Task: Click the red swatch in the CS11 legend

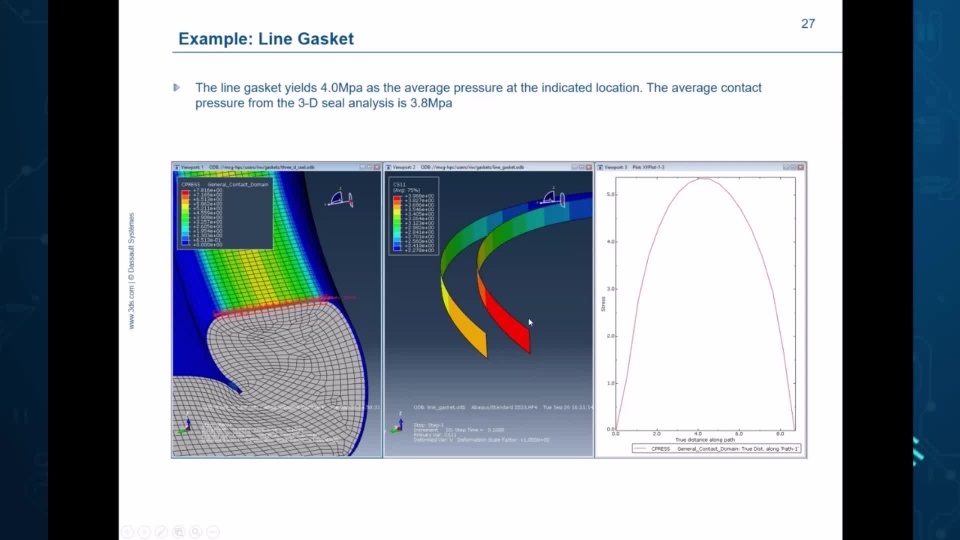Action: [397, 199]
